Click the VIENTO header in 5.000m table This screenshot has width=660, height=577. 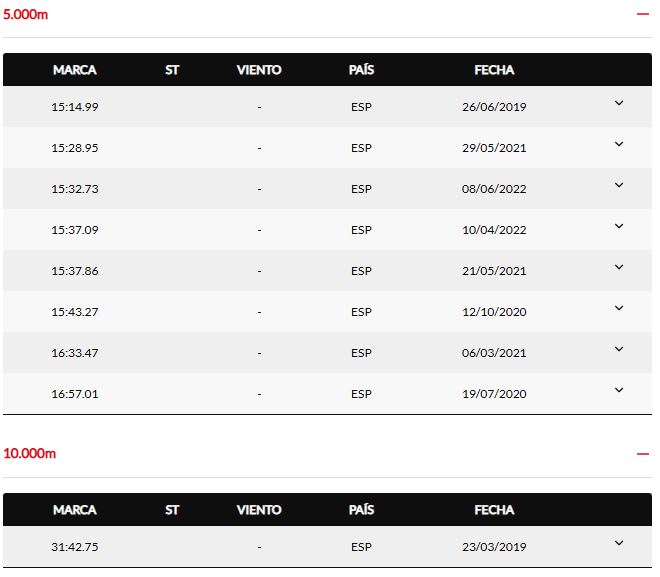pos(259,70)
